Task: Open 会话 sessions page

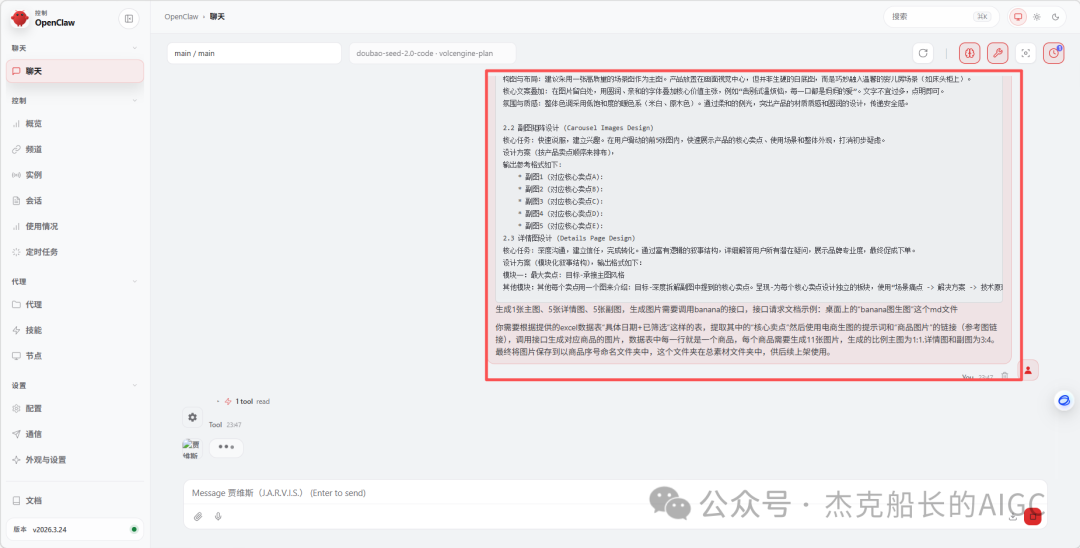Action: click(x=75, y=201)
